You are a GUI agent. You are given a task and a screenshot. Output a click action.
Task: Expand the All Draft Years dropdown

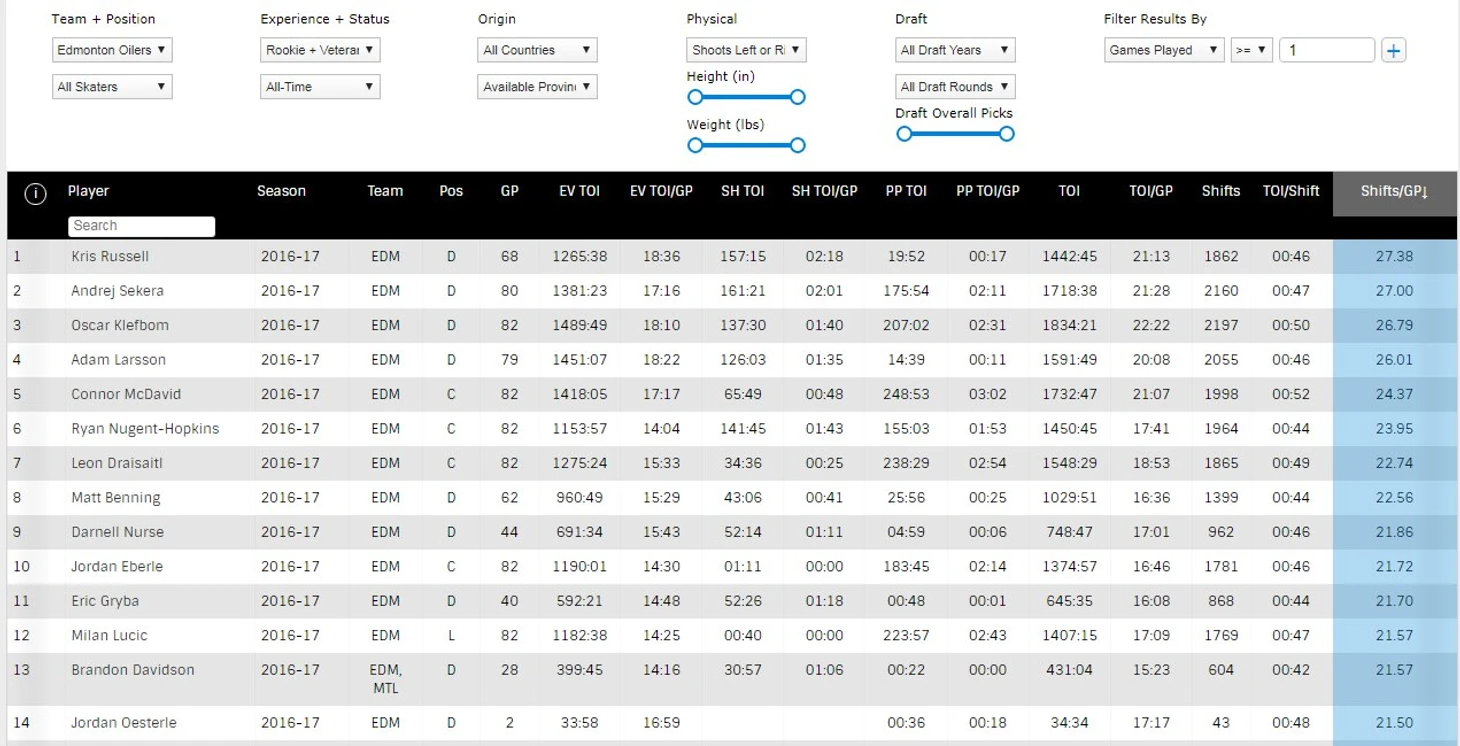(955, 50)
